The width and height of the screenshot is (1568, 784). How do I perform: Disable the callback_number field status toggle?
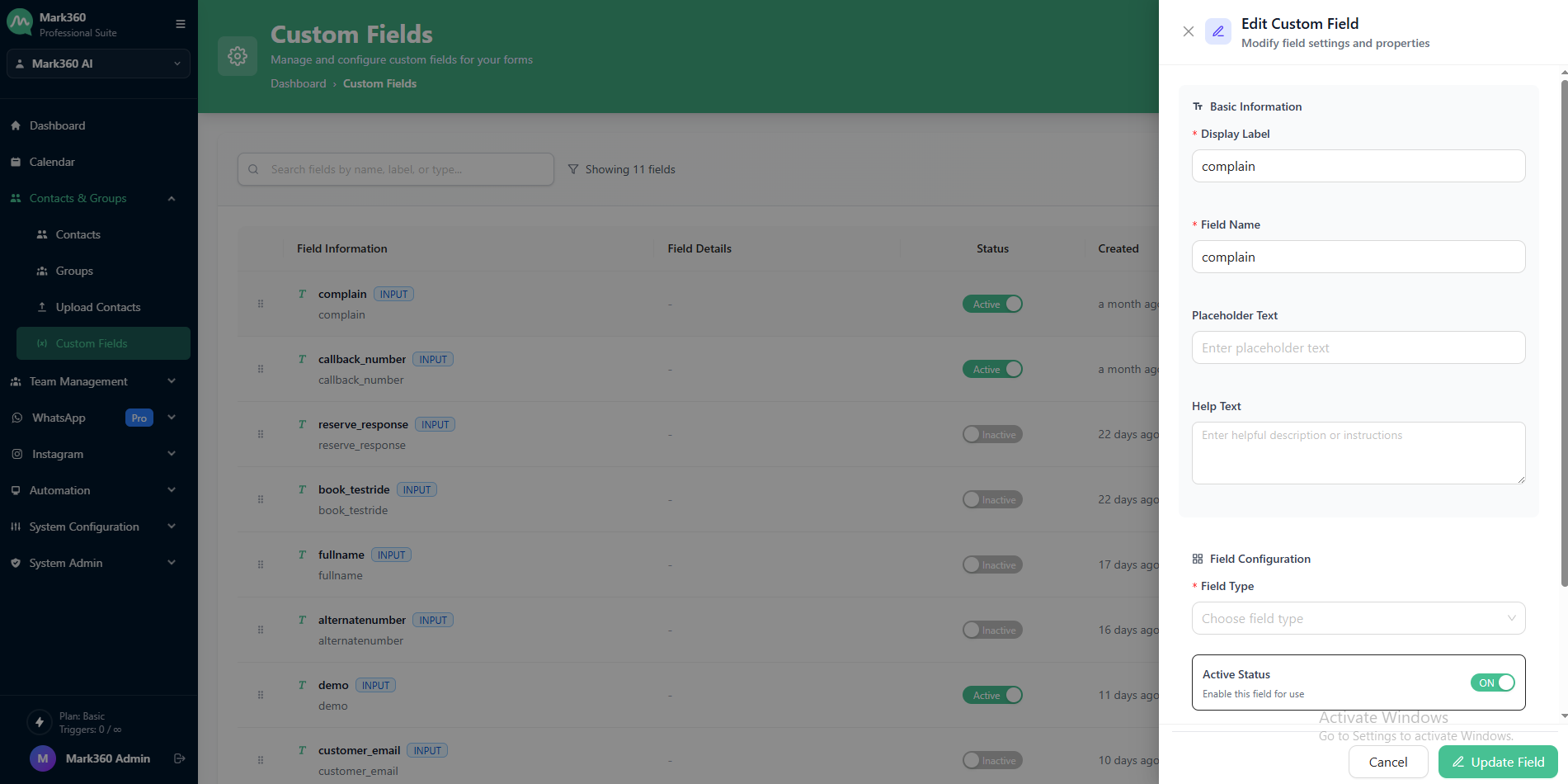(992, 369)
